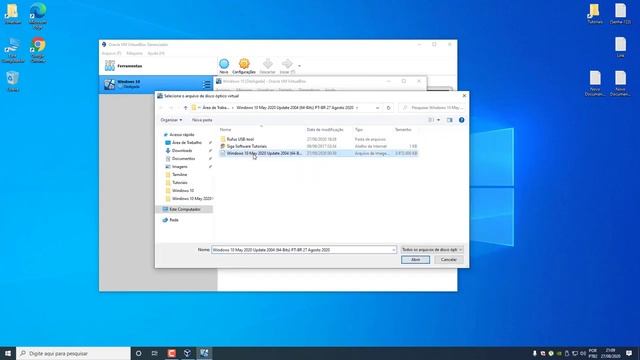Open Arquivo menu in VirtualBox Manager
Viewport: 640px width, 360px height.
coord(111,53)
